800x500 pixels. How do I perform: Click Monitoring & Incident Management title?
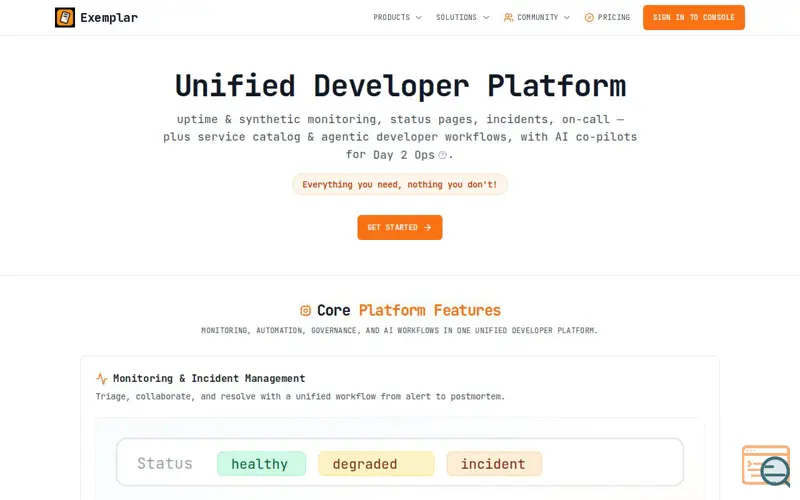[x=209, y=378]
